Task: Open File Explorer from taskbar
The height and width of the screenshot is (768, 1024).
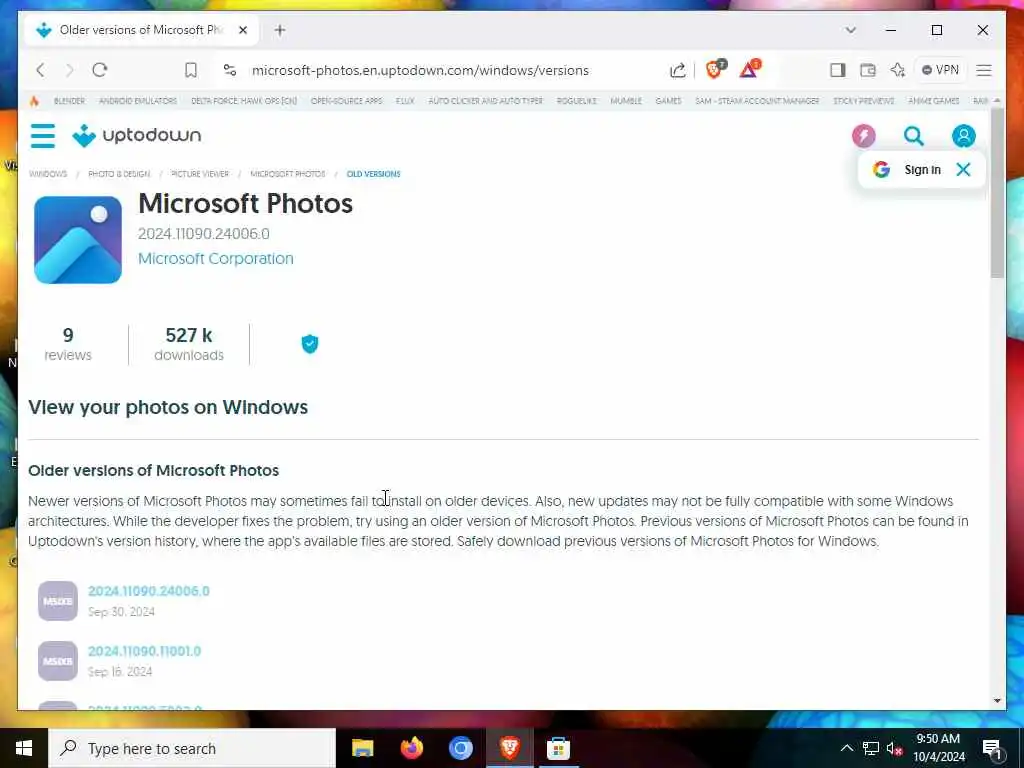Action: (x=362, y=748)
